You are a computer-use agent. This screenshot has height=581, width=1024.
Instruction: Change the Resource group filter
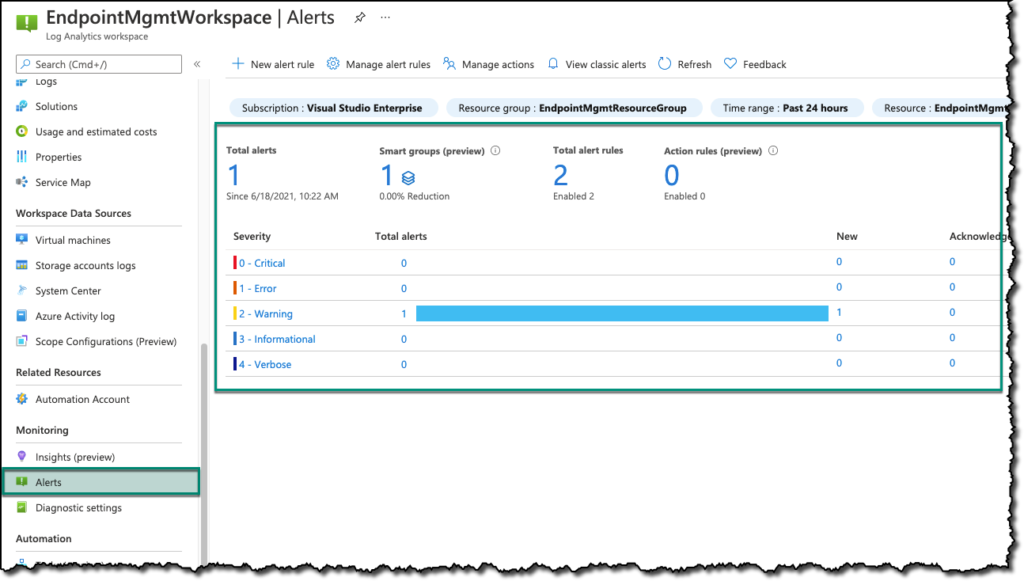573,108
